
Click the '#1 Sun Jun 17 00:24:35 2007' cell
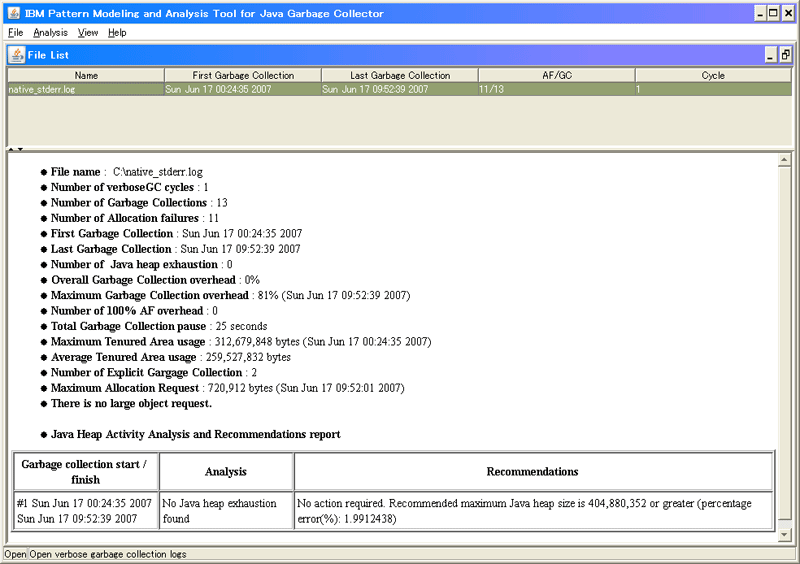click(86, 510)
